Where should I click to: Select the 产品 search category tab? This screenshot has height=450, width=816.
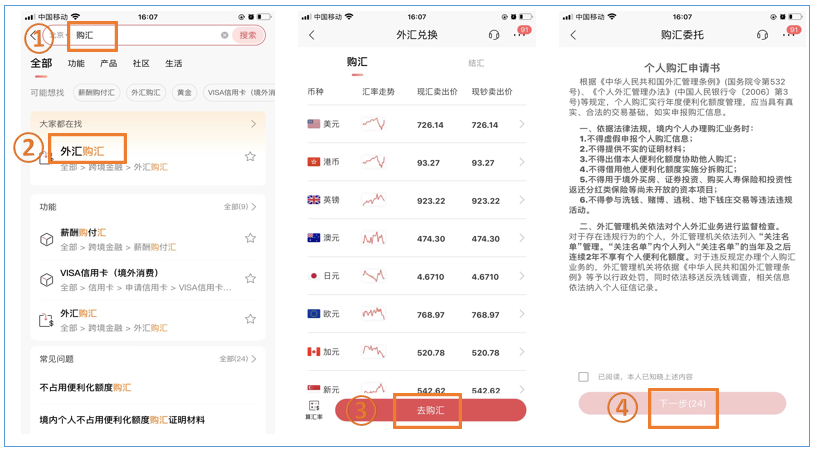[108, 63]
